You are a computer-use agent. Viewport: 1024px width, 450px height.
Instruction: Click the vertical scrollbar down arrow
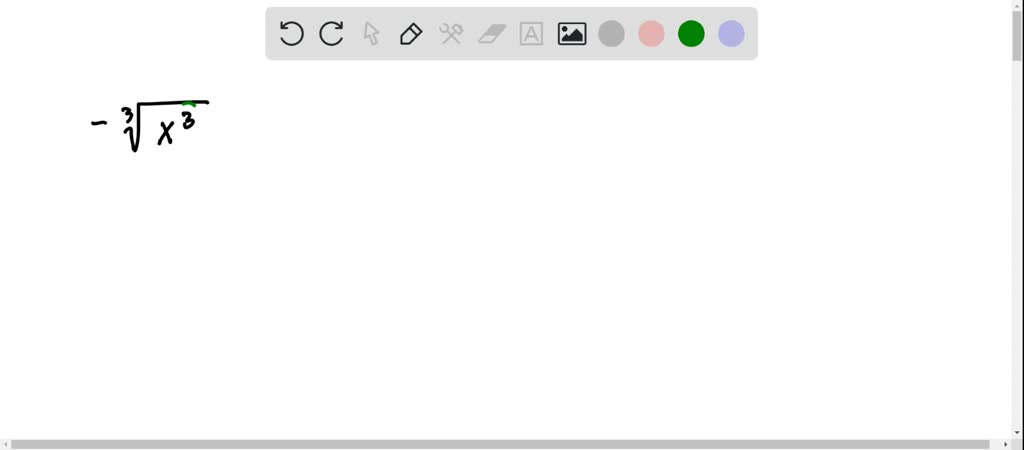coord(1017,433)
